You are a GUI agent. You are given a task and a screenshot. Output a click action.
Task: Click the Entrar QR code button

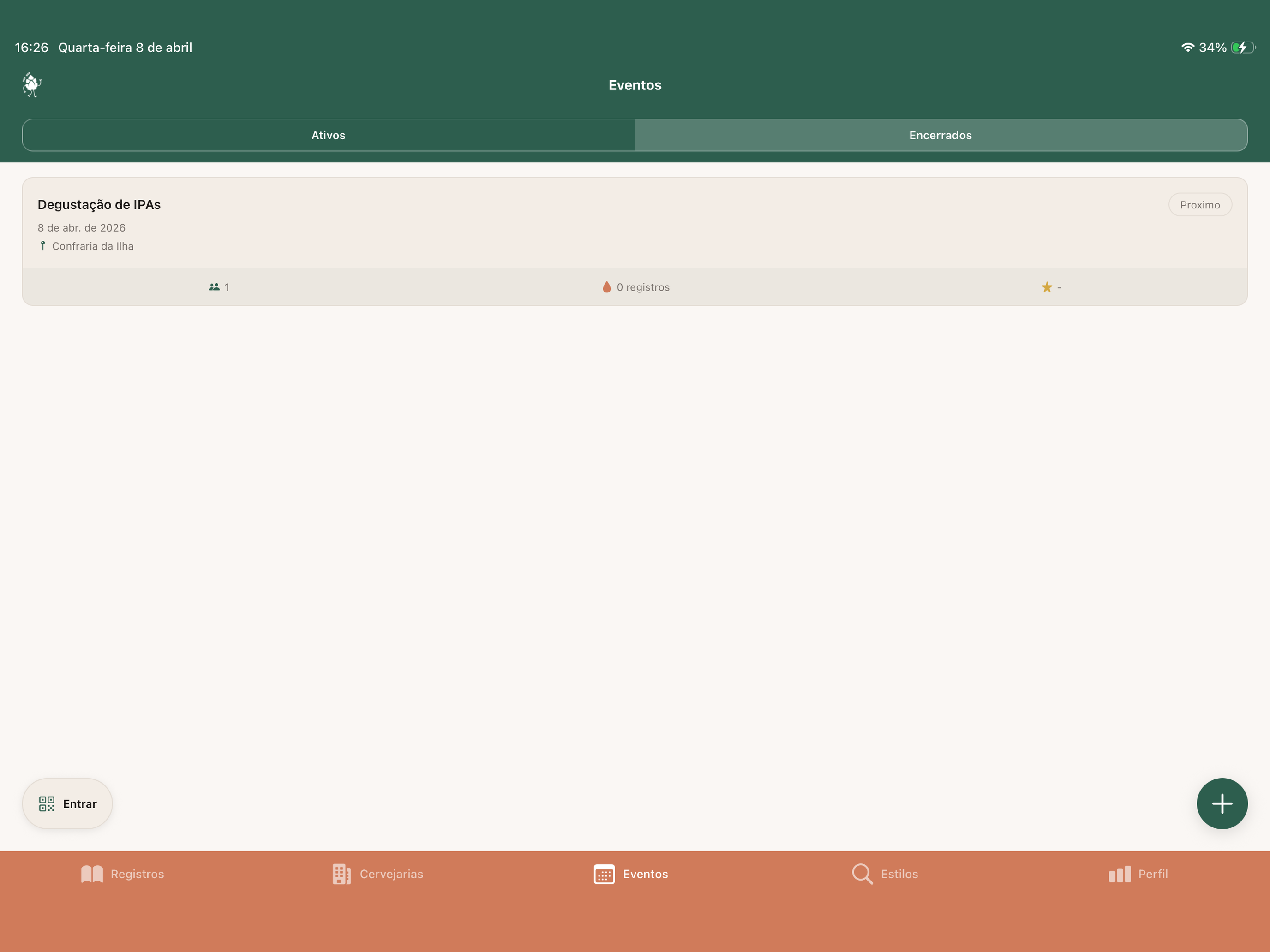coord(67,803)
